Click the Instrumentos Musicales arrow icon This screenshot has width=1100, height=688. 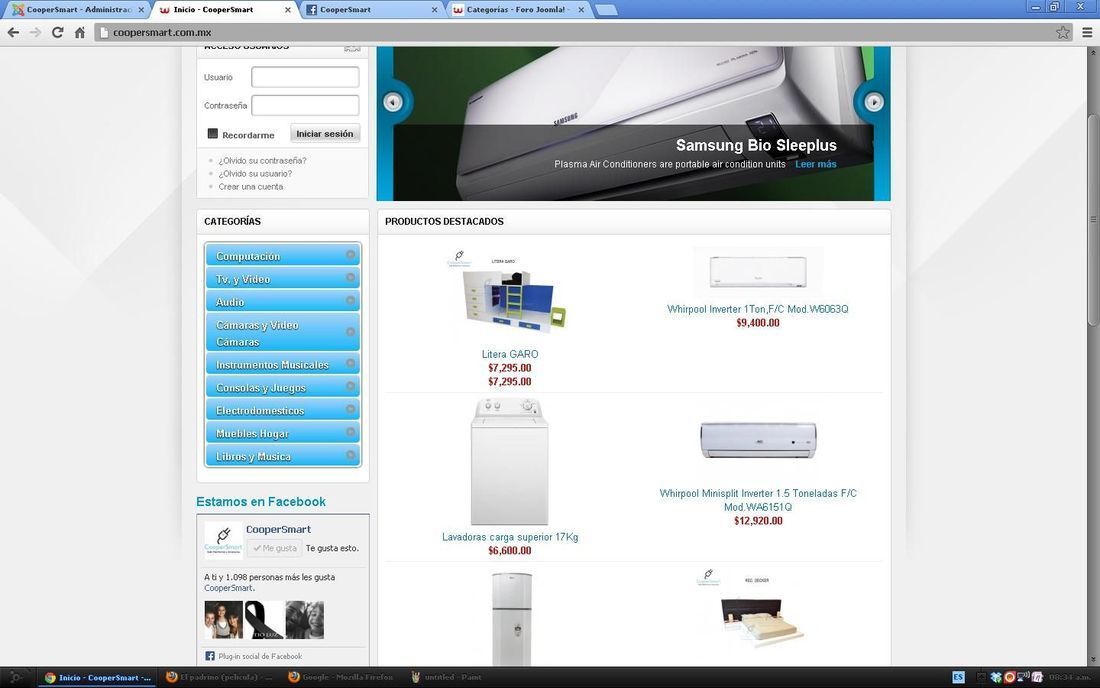(x=351, y=363)
